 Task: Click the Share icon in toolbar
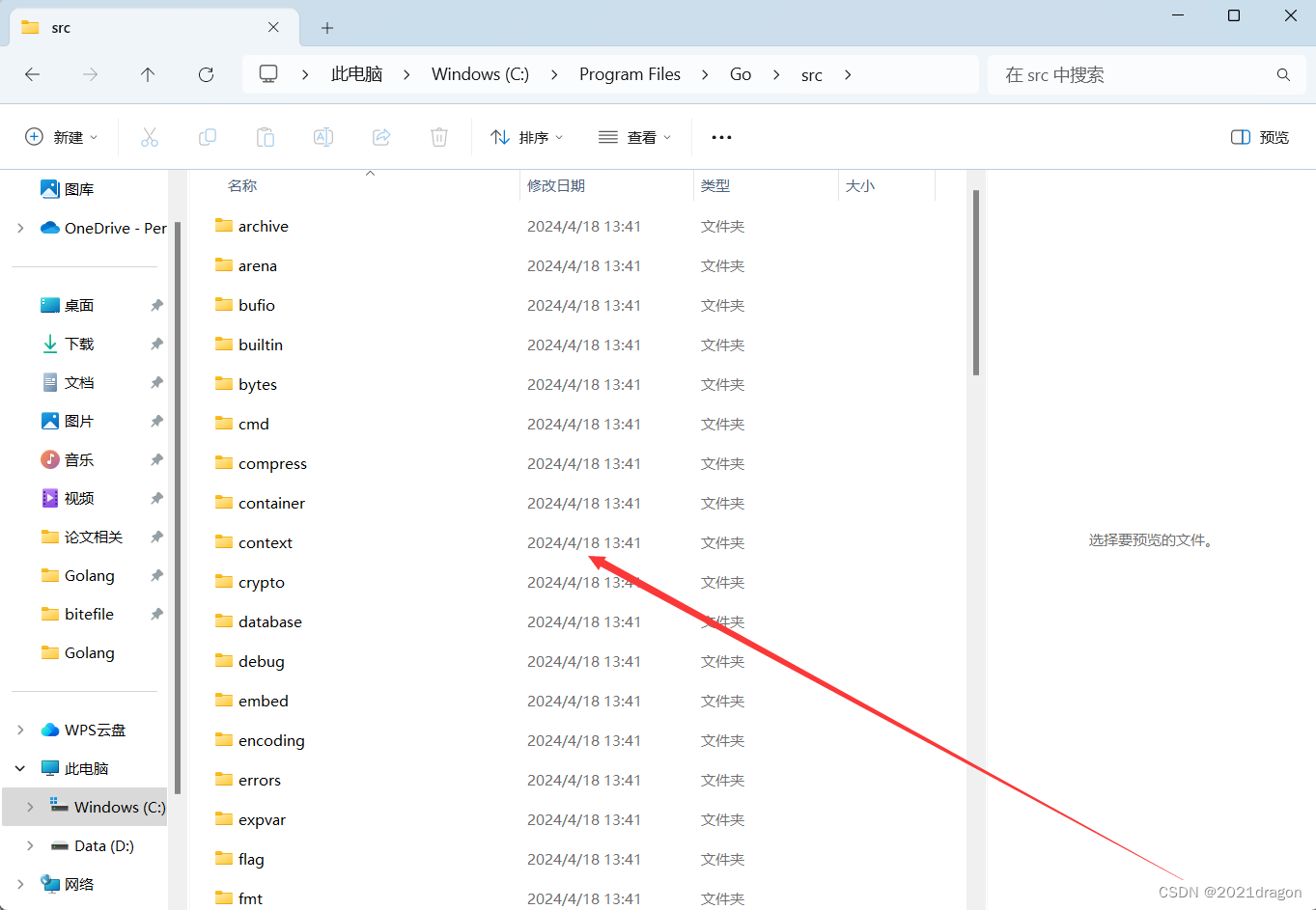(x=381, y=137)
